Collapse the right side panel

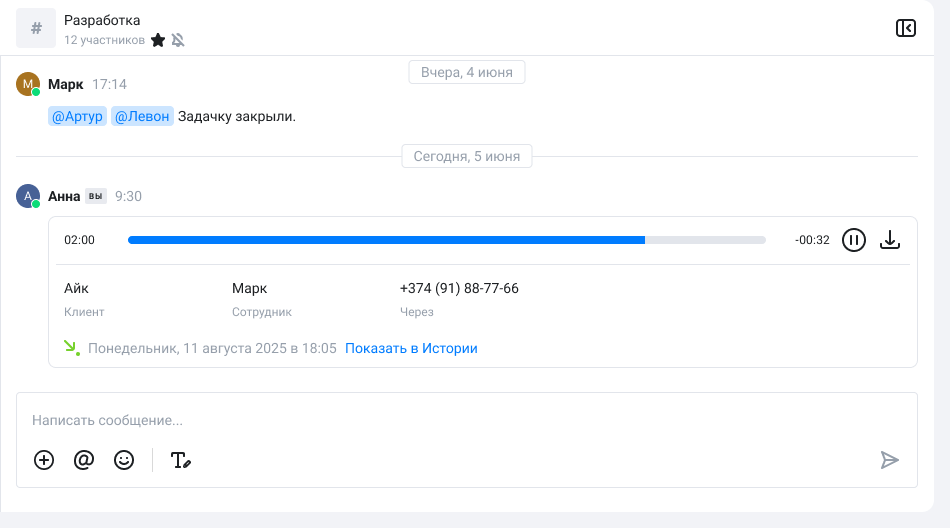(x=905, y=28)
